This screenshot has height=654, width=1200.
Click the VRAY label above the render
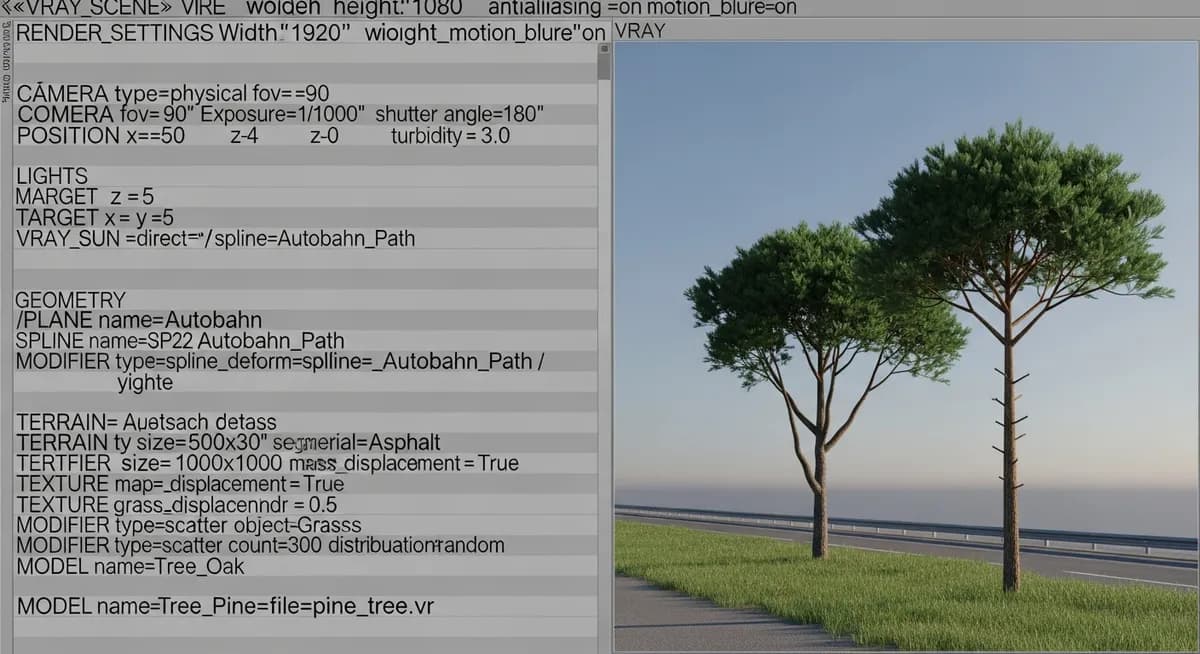640,30
